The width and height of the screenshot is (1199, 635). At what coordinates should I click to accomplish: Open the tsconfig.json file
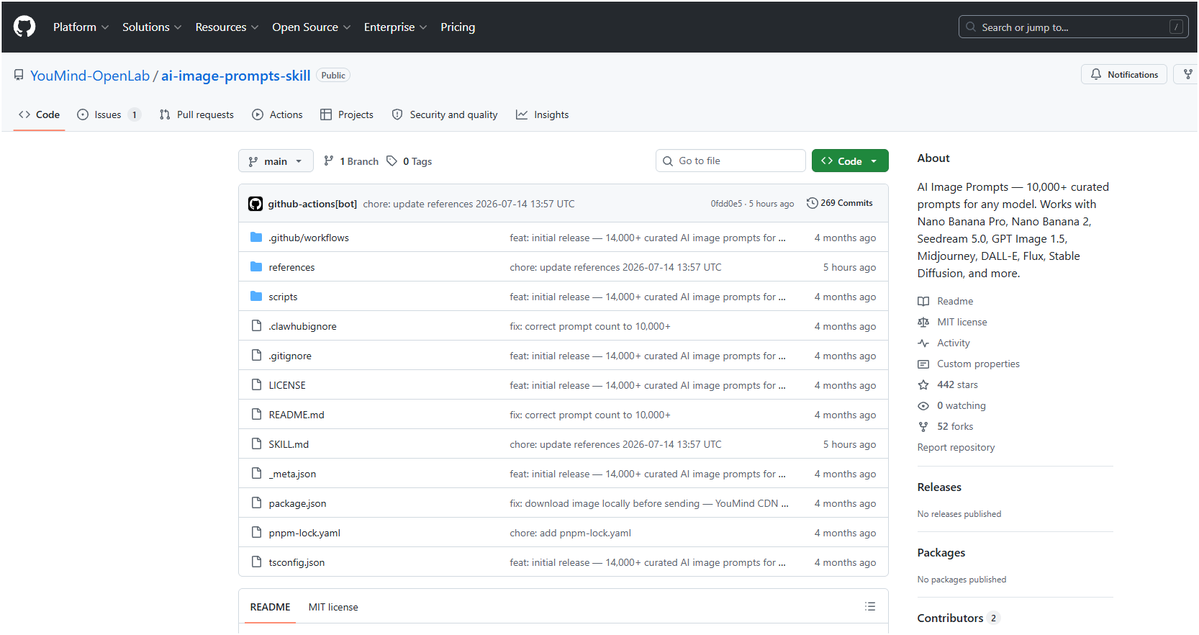click(x=297, y=562)
